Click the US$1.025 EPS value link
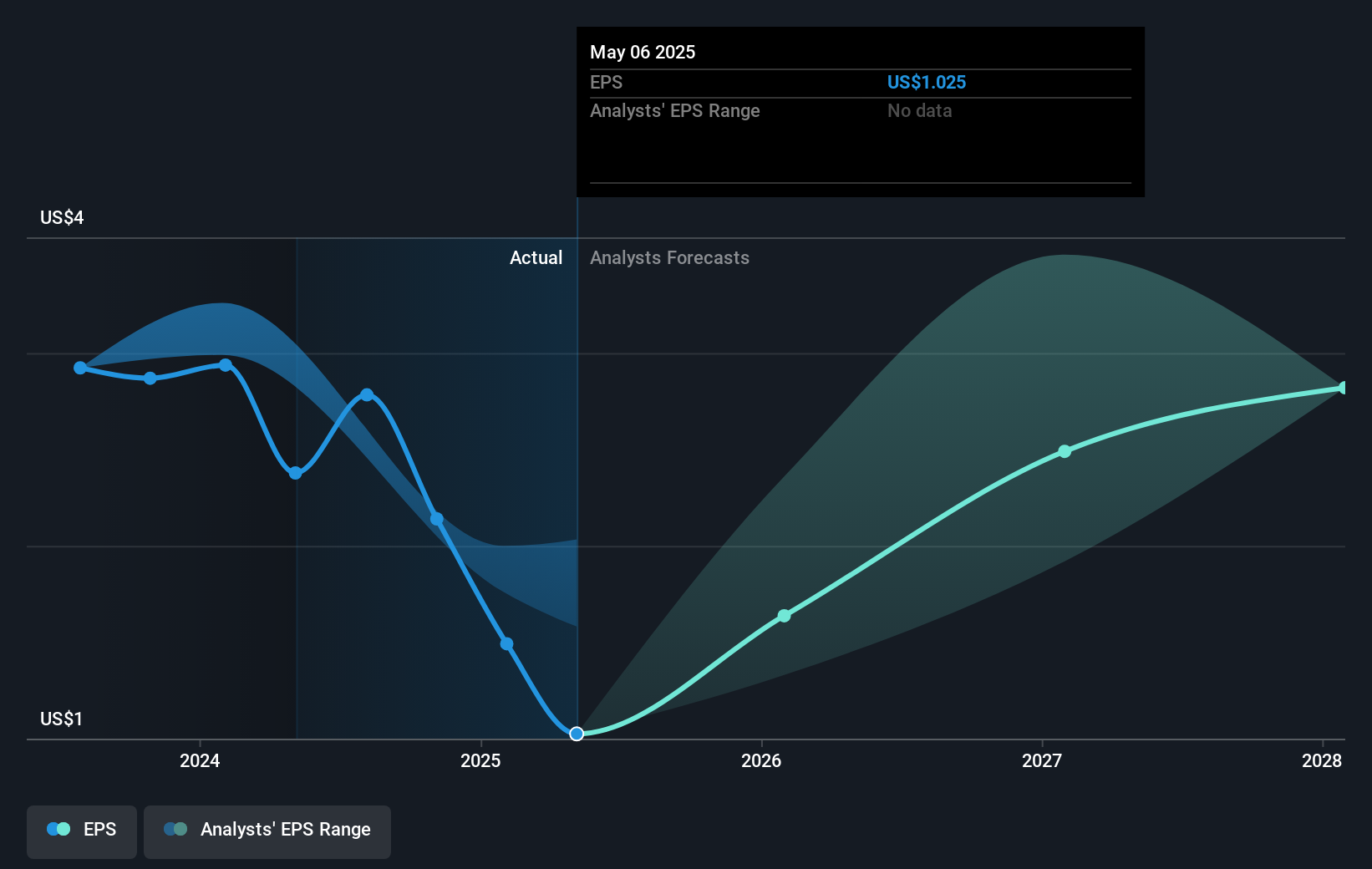The height and width of the screenshot is (869, 1372). point(927,82)
